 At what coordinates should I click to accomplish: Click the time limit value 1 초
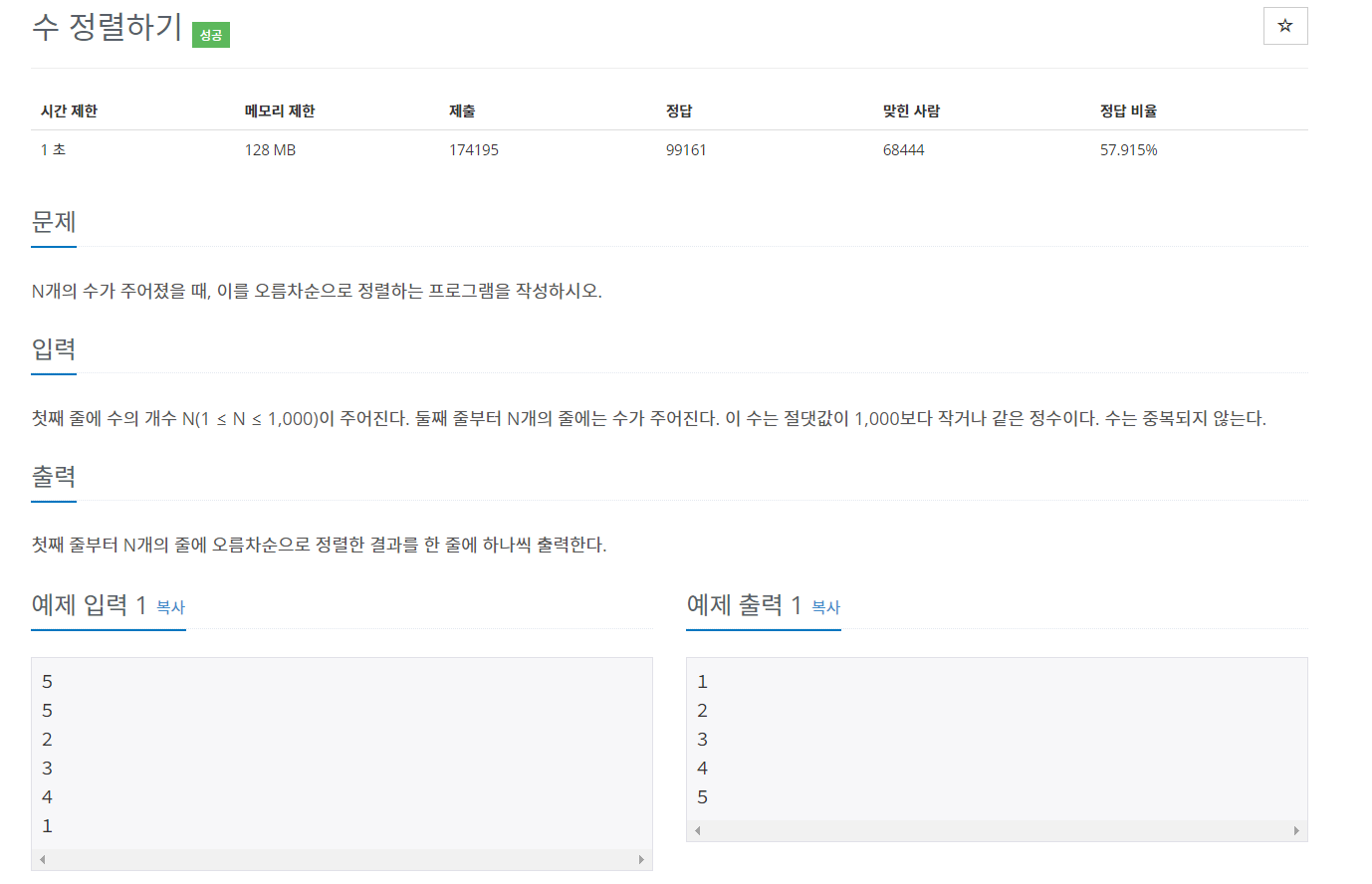[x=53, y=149]
